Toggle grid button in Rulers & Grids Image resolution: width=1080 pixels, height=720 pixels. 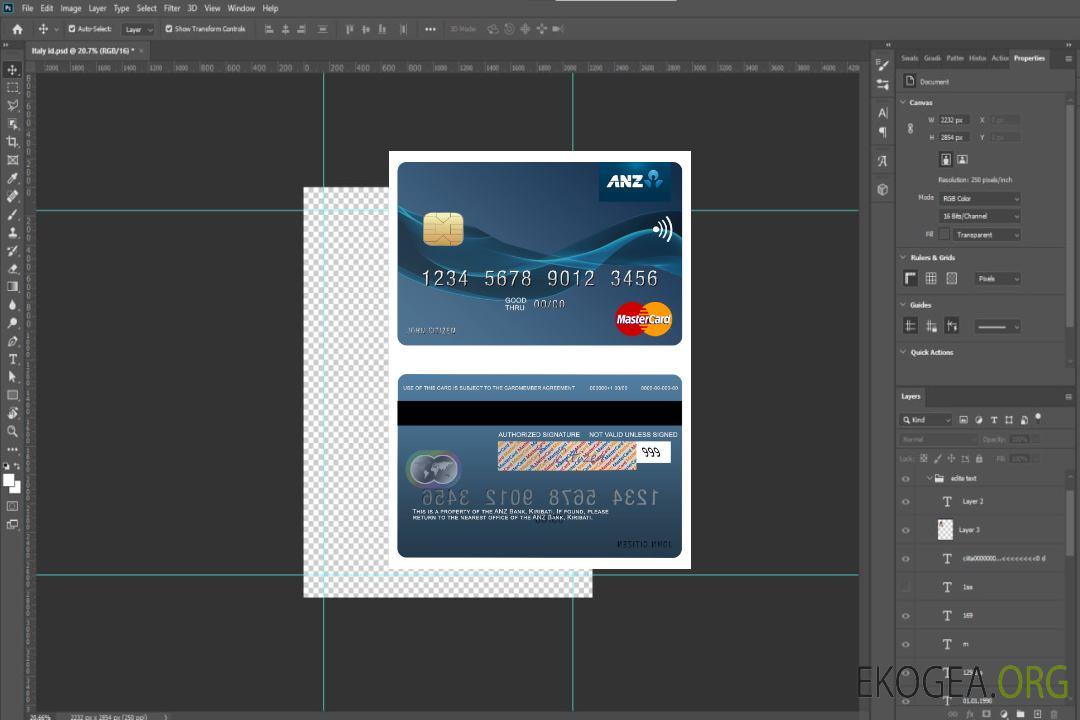point(931,278)
